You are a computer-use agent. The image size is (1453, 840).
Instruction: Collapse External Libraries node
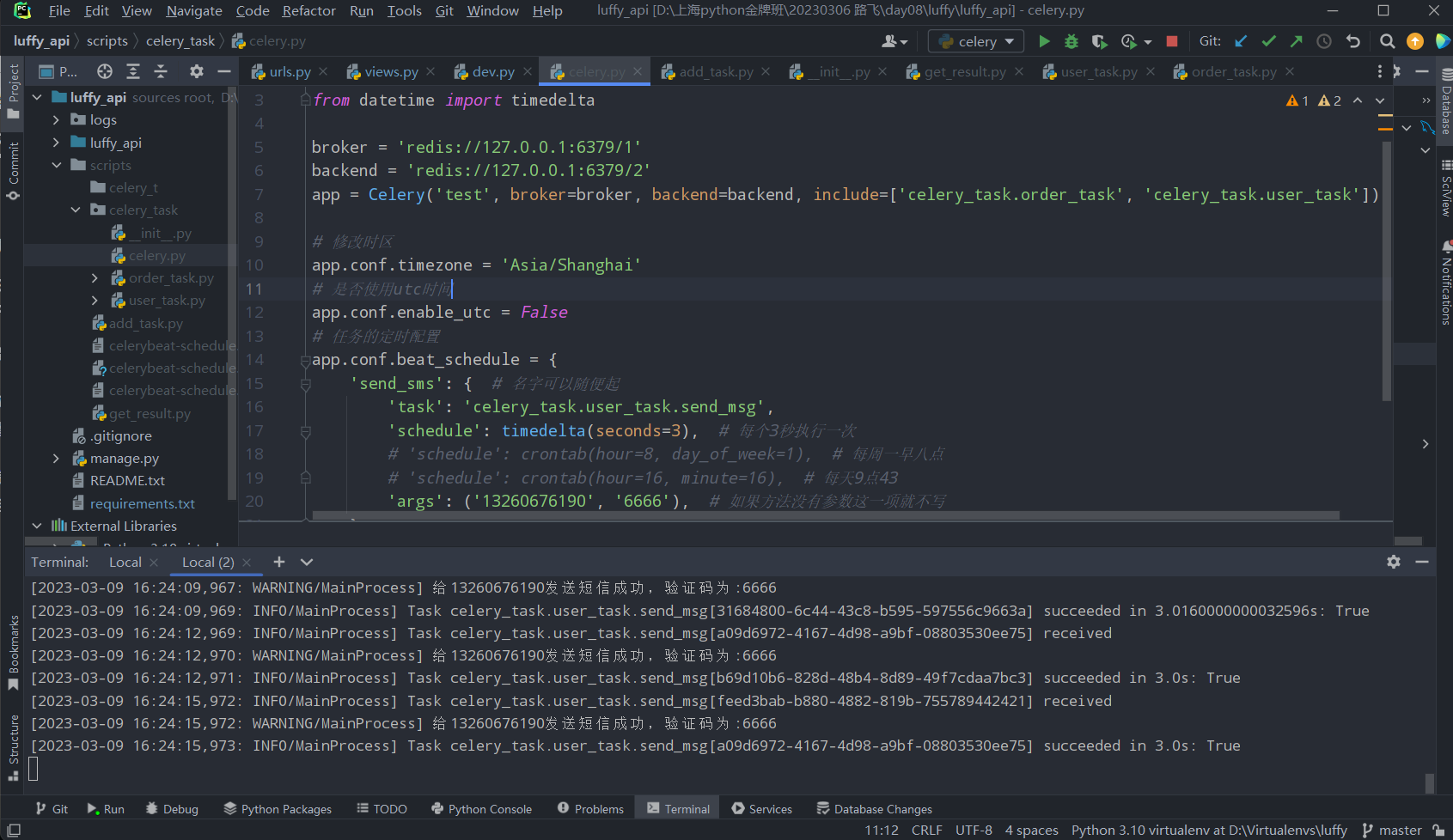click(37, 526)
